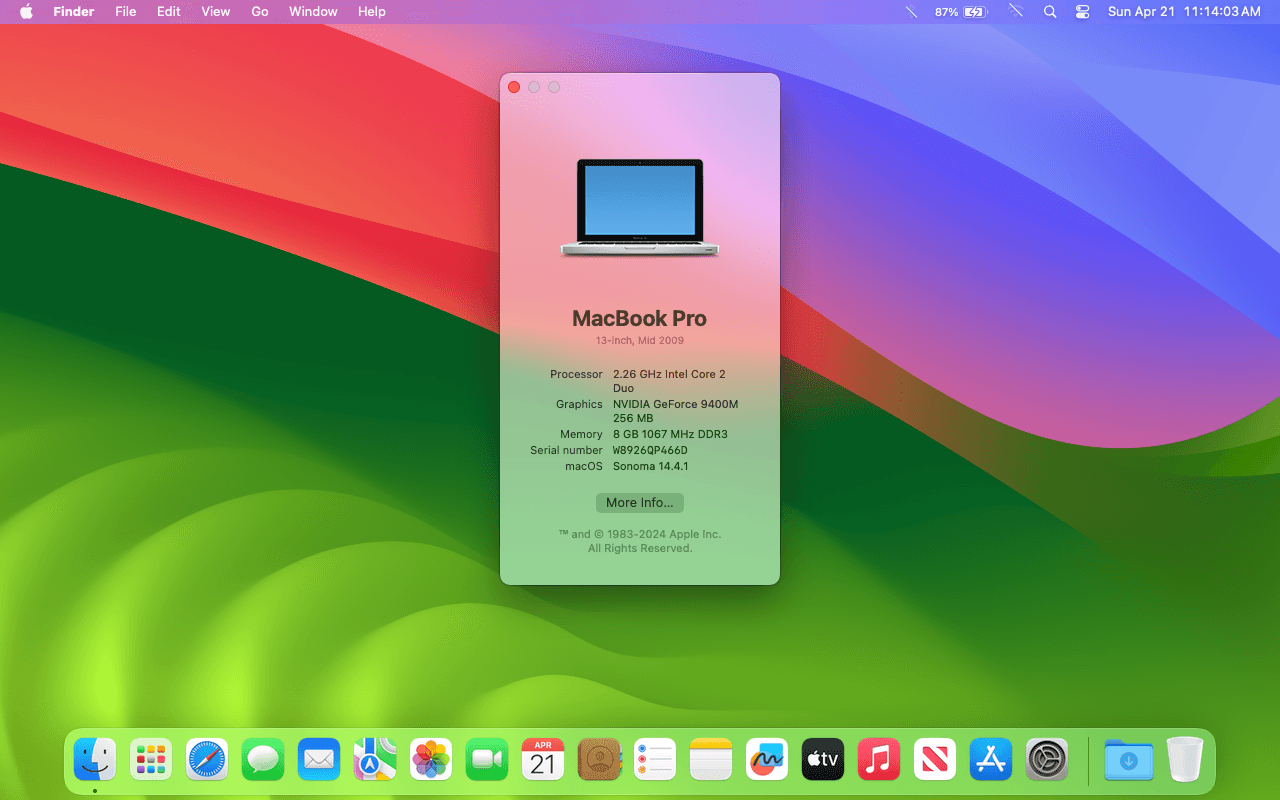The height and width of the screenshot is (800, 1280).
Task: Toggle Wi-Fi status in the menu bar
Action: click(x=1016, y=12)
